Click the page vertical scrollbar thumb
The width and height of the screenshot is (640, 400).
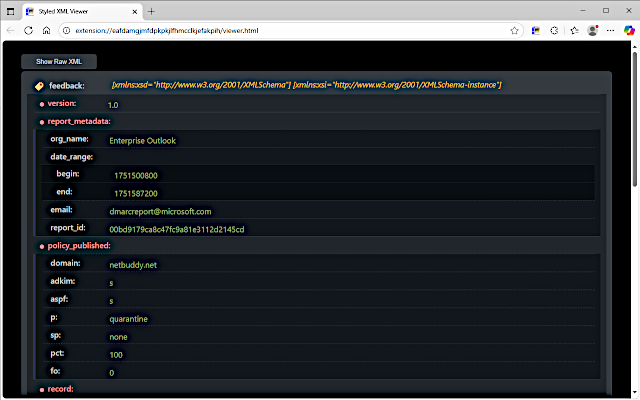point(635,118)
